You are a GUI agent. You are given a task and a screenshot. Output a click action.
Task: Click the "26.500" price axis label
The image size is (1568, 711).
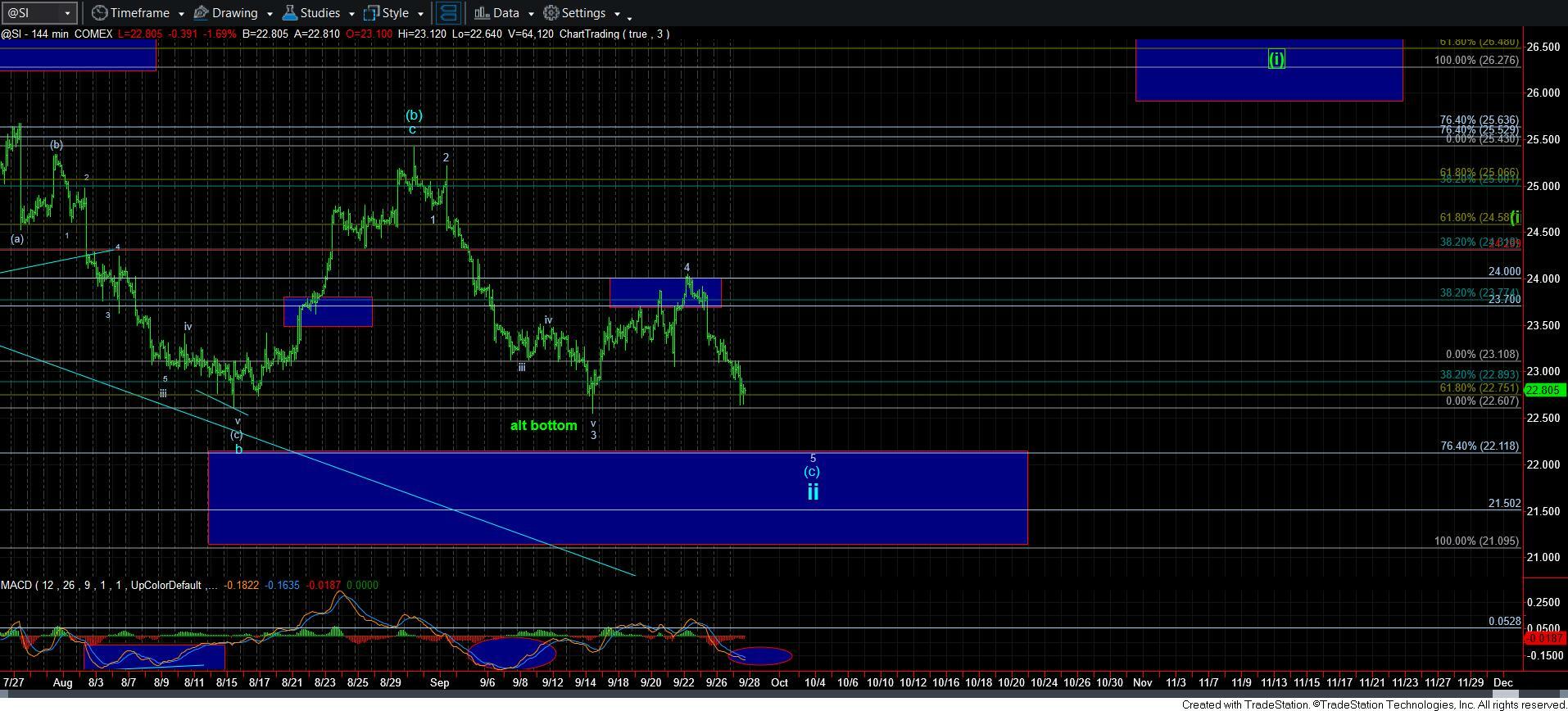click(1543, 48)
